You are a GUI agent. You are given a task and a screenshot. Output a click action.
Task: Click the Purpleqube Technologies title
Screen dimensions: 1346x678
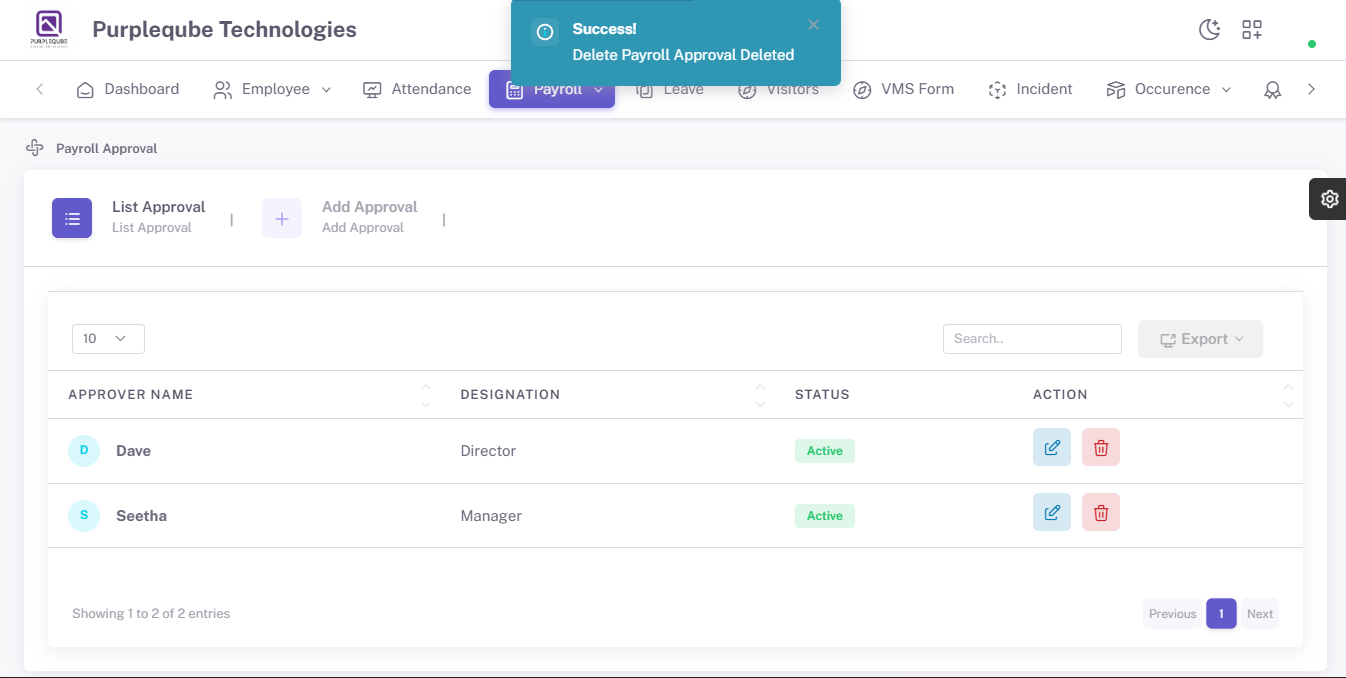pyautogui.click(x=224, y=30)
